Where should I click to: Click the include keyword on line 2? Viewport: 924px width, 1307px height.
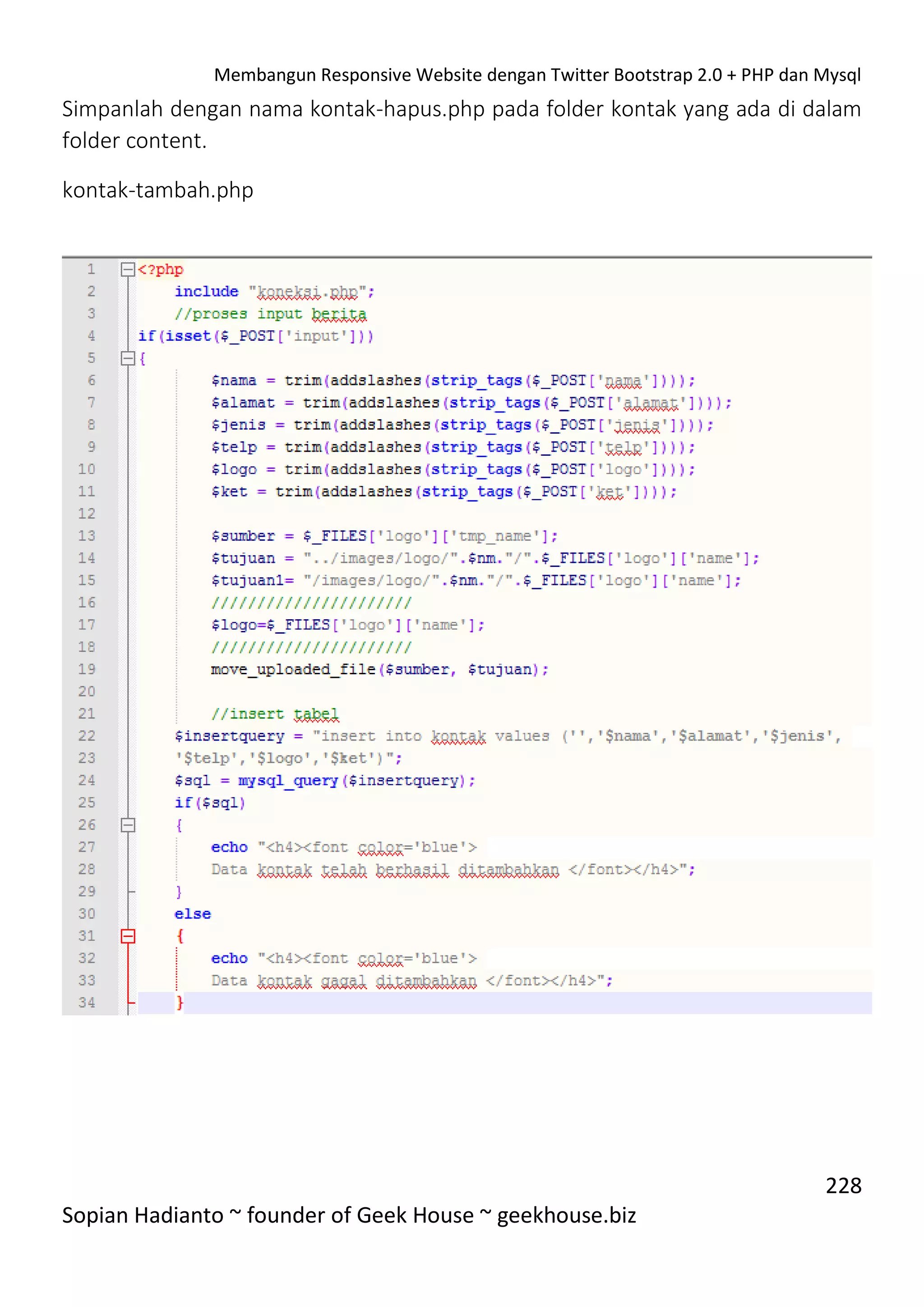(207, 292)
